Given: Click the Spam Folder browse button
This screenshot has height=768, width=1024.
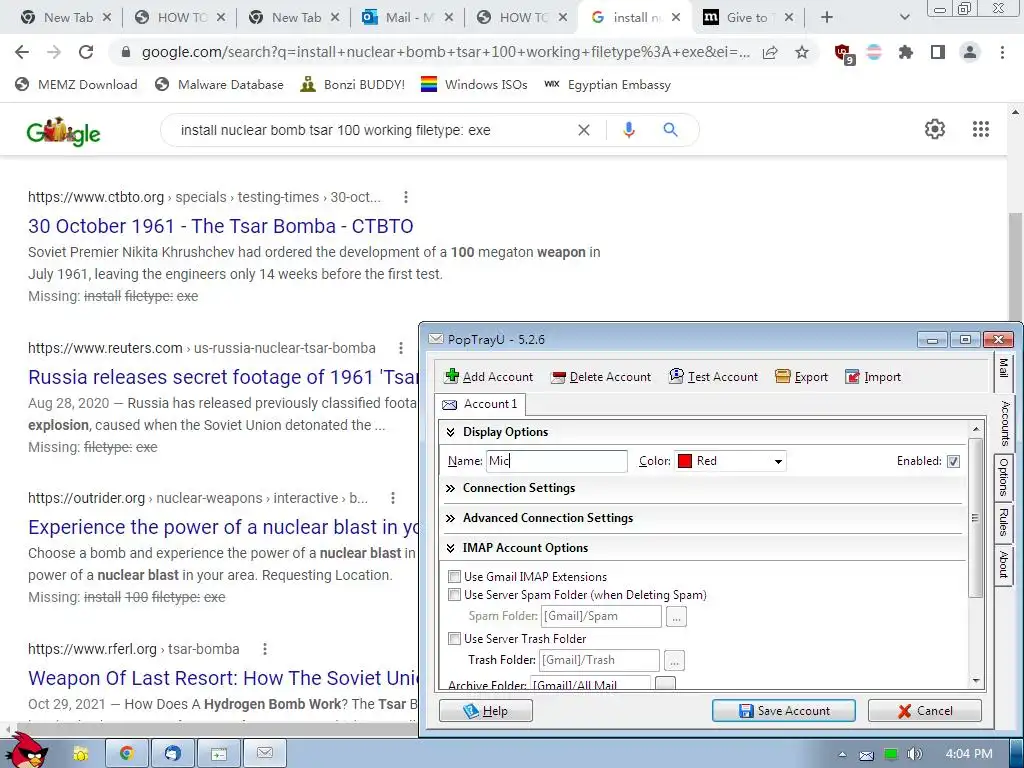Looking at the screenshot, I should click(x=677, y=616).
